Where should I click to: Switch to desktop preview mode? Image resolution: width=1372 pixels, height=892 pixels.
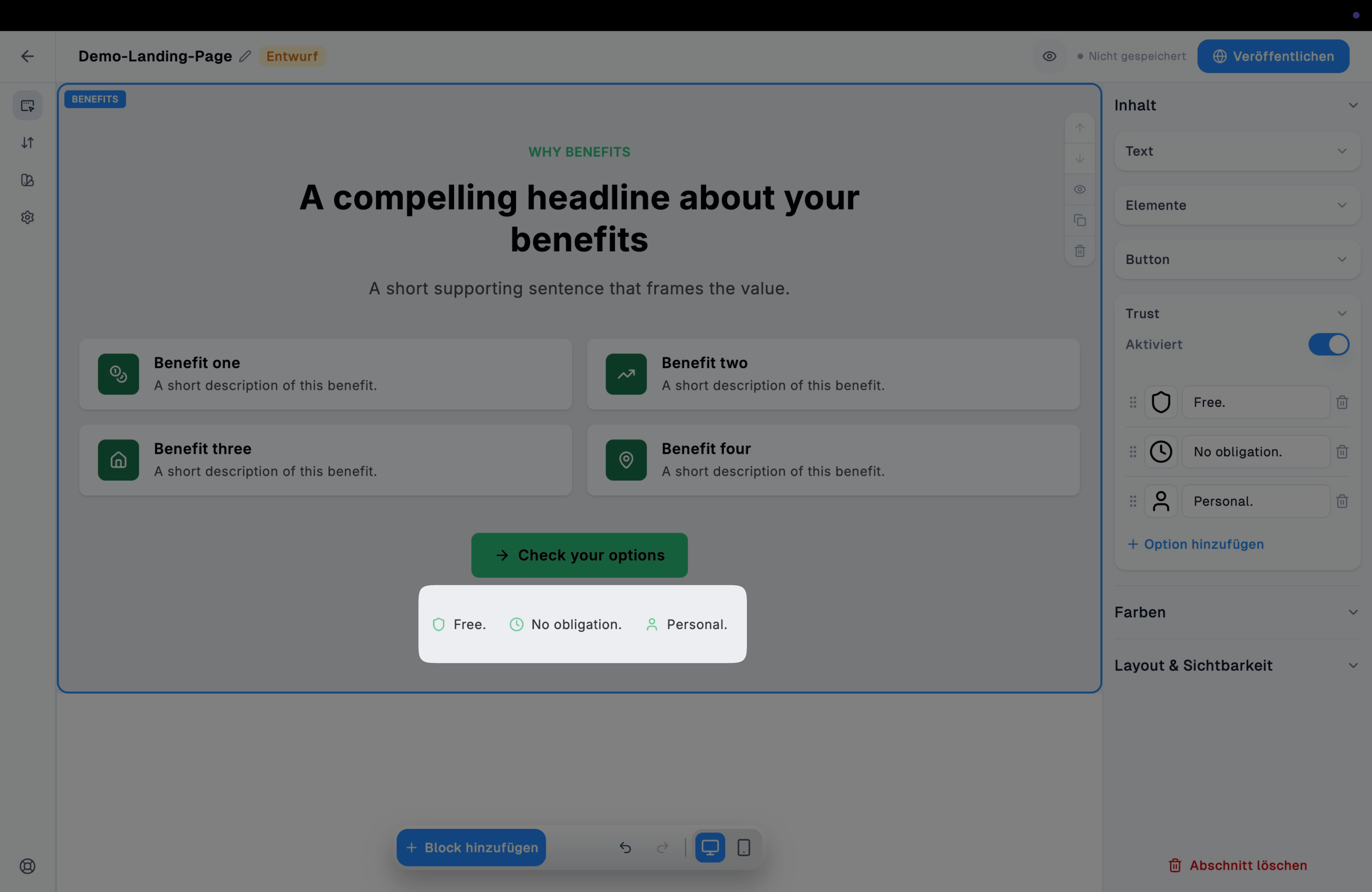pyautogui.click(x=710, y=847)
